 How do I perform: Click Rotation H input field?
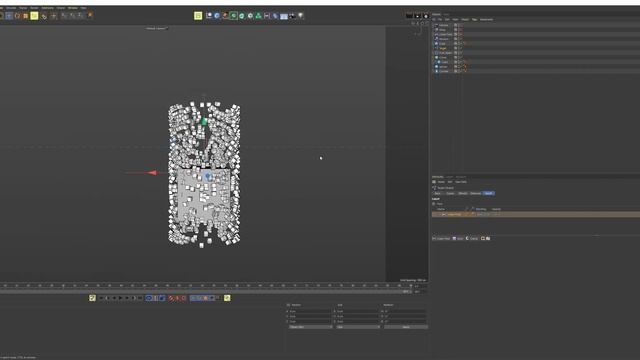(406, 311)
